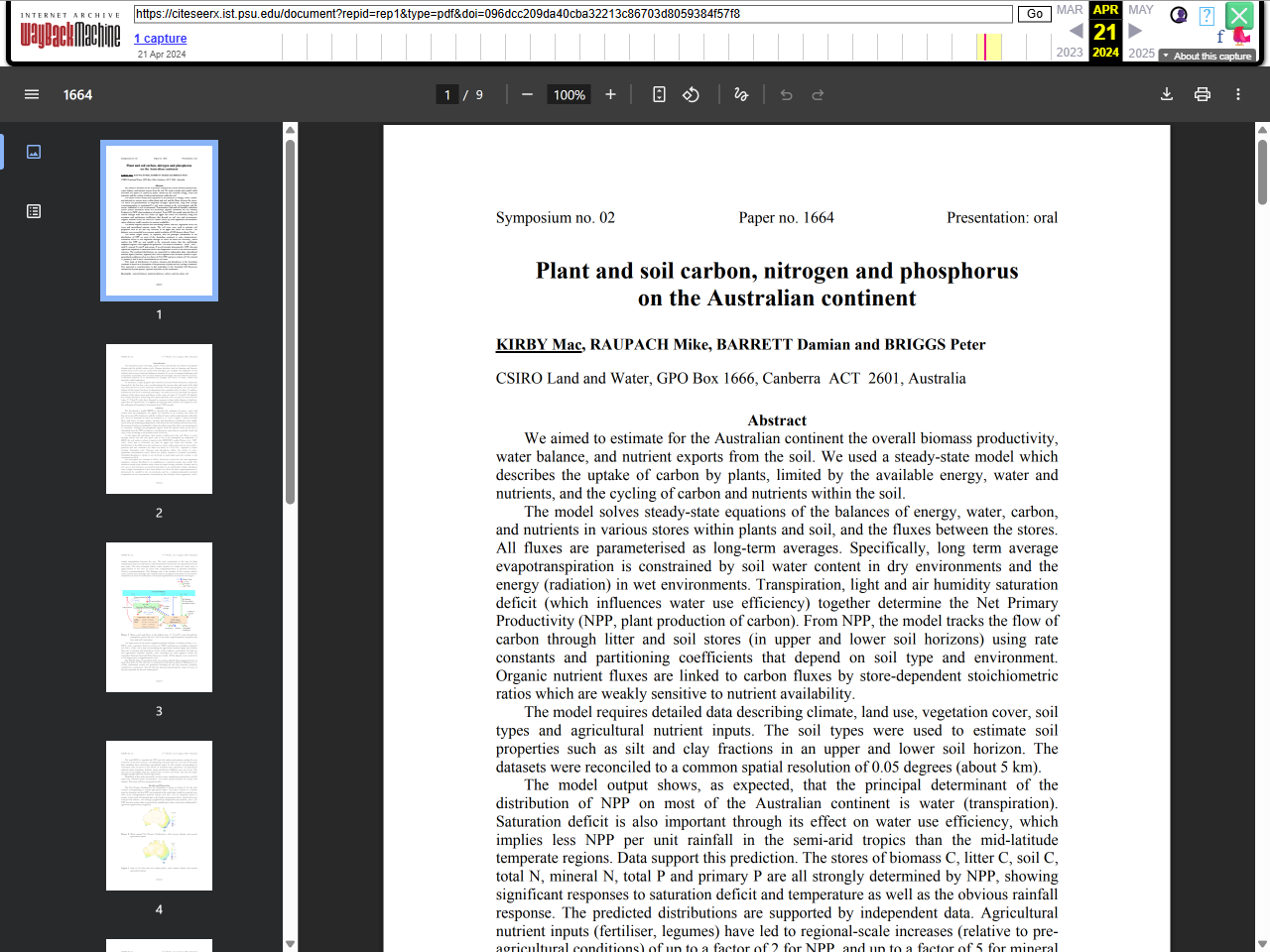Select the highlighted capture on the timeline bar
This screenshot has width=1270, height=952.
pos(987,45)
